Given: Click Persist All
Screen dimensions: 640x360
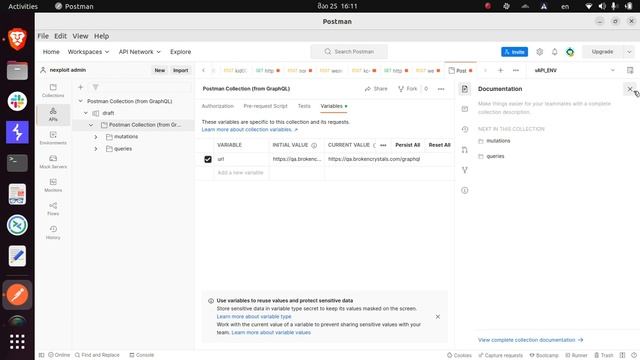Looking at the screenshot, I should pos(407,145).
